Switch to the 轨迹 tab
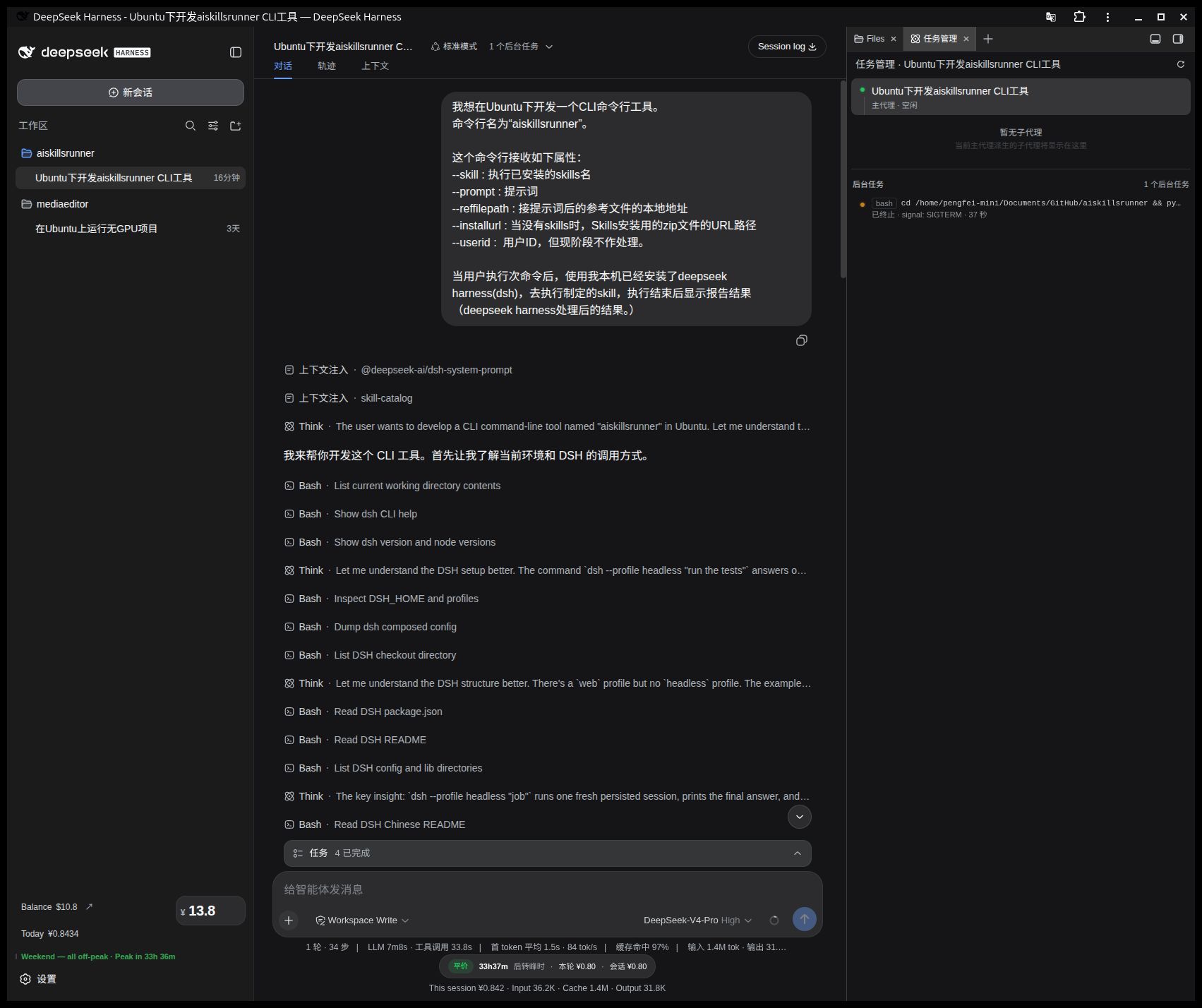Viewport: 1202px width, 1008px height. point(327,66)
